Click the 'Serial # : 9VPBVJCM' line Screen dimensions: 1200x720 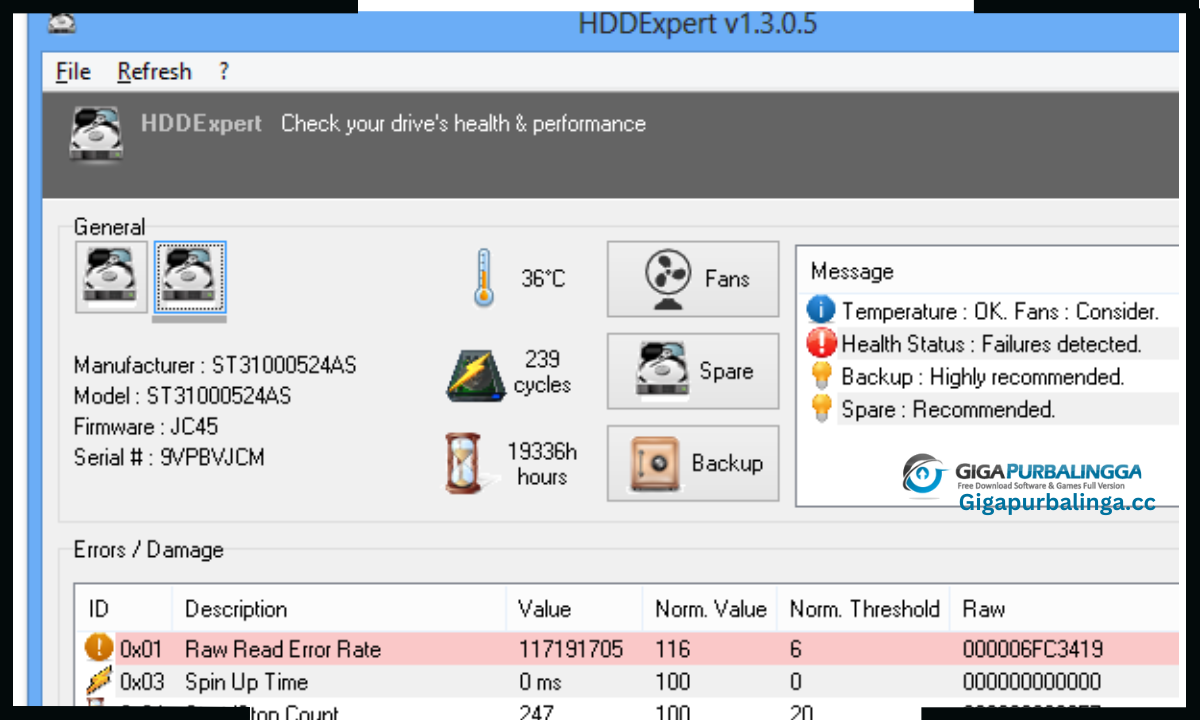click(169, 457)
